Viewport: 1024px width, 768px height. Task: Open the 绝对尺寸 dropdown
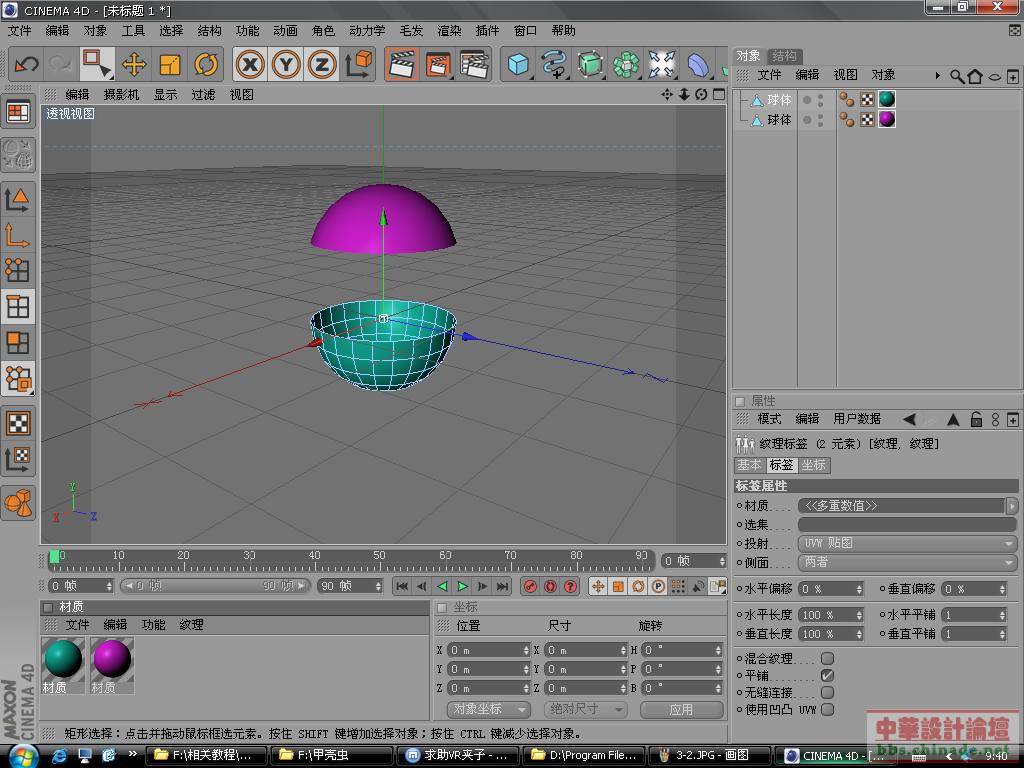pos(586,709)
